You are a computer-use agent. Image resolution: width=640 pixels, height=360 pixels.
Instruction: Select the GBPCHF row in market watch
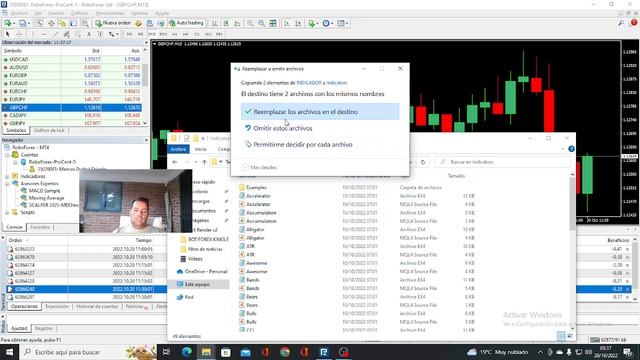[72, 107]
